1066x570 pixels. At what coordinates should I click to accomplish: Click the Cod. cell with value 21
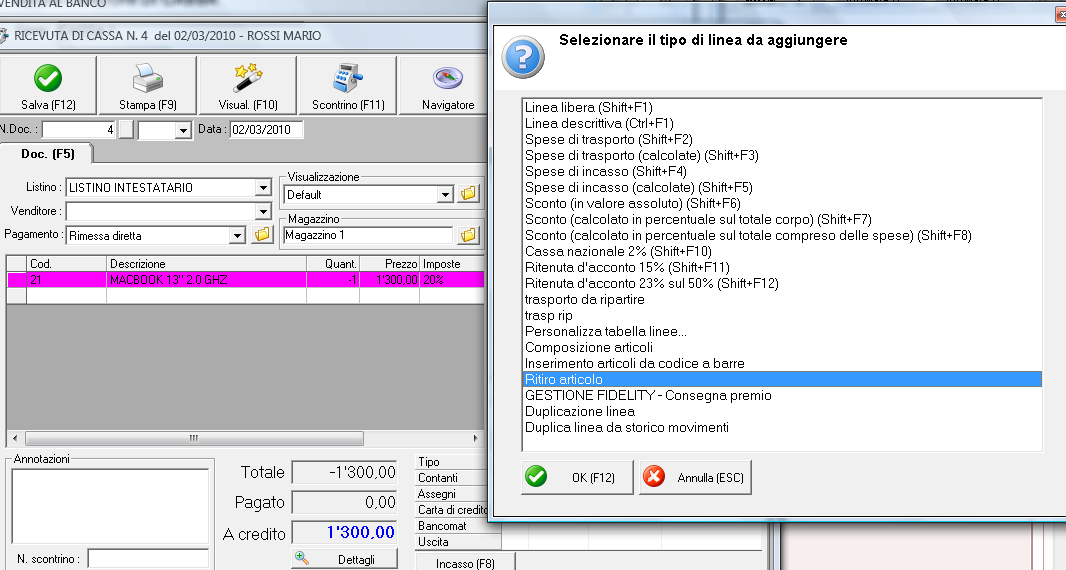point(67,280)
